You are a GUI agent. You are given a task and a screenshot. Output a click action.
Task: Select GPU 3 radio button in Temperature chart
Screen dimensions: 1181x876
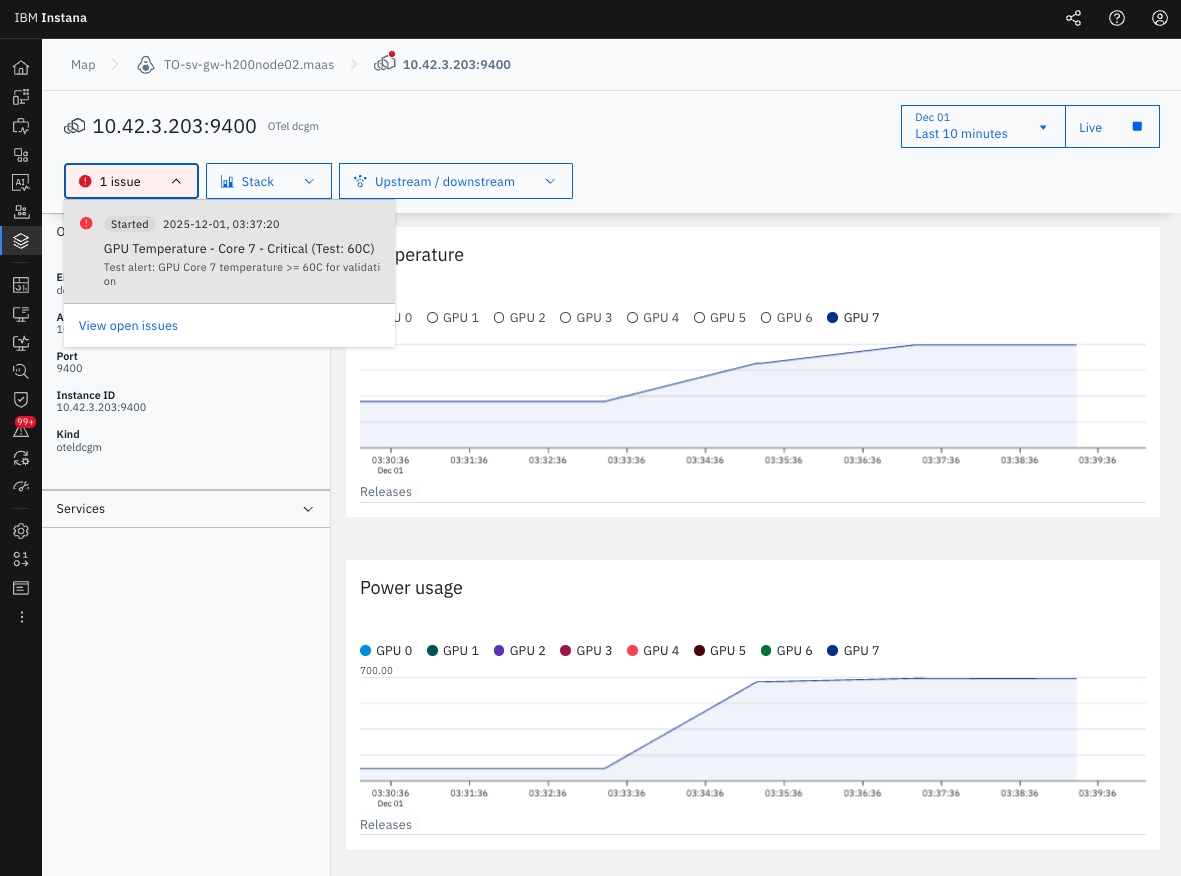coord(566,317)
